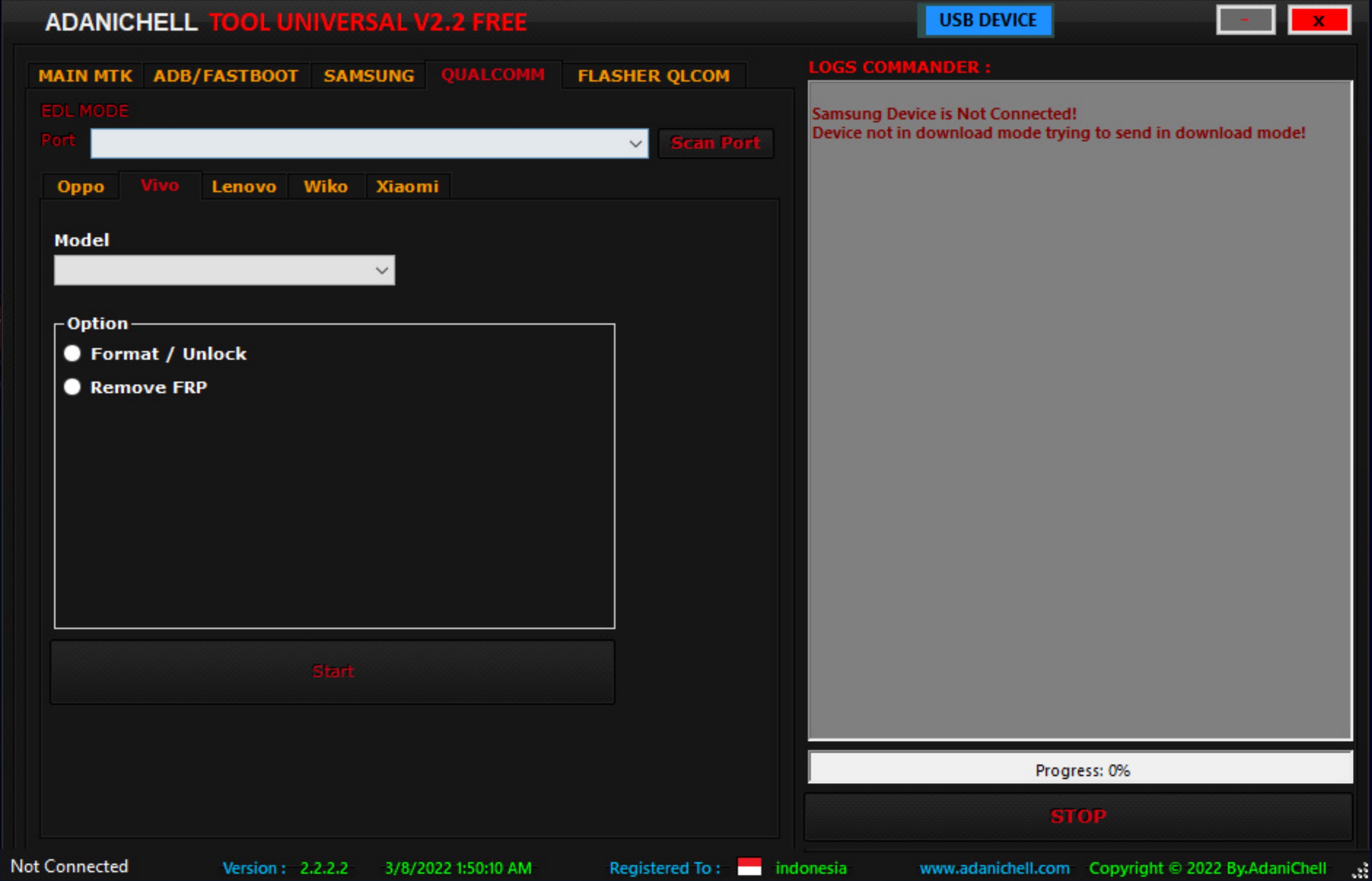Click the Not Connected status text

(69, 866)
